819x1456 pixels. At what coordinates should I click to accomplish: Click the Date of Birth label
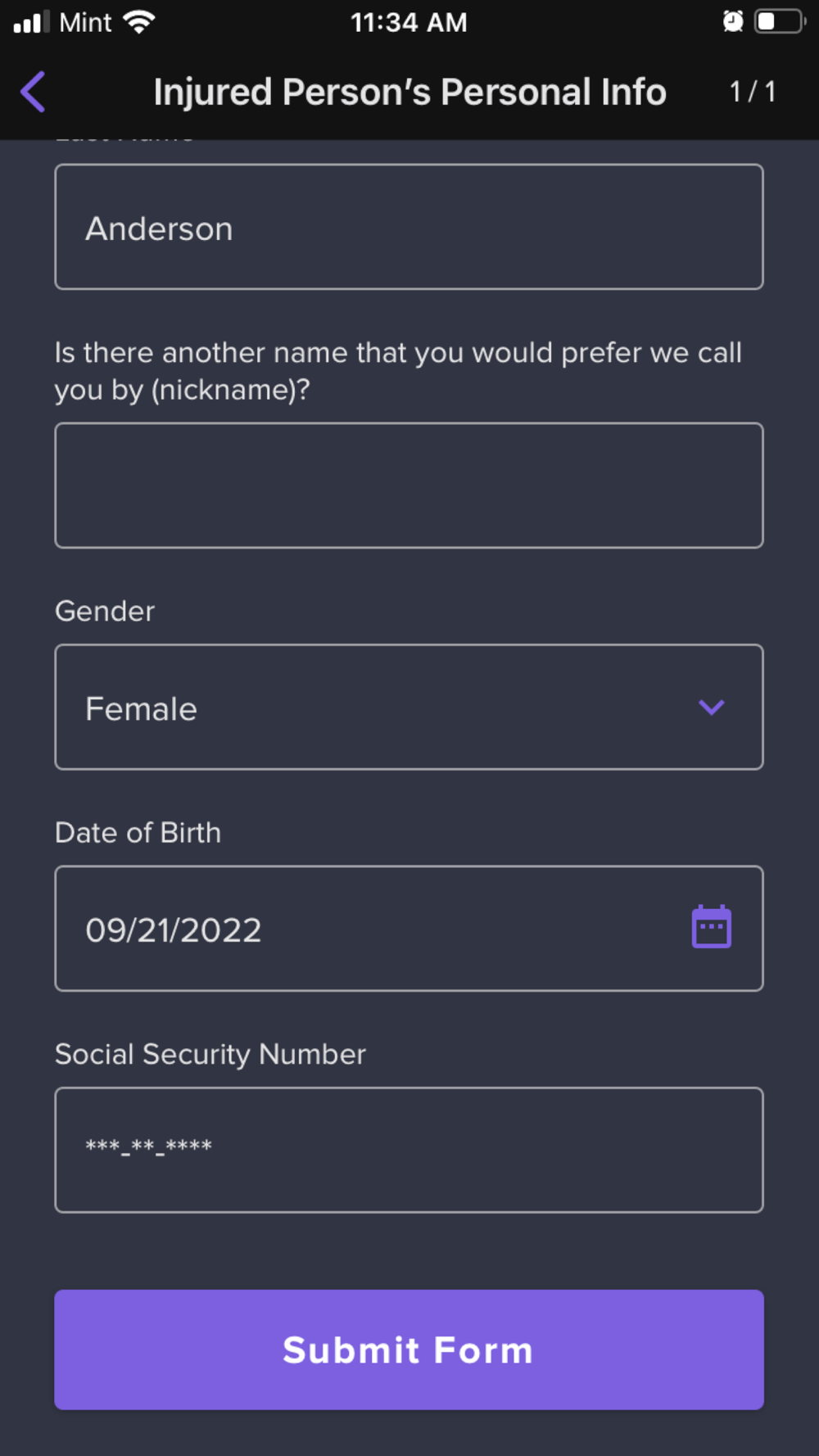point(138,833)
